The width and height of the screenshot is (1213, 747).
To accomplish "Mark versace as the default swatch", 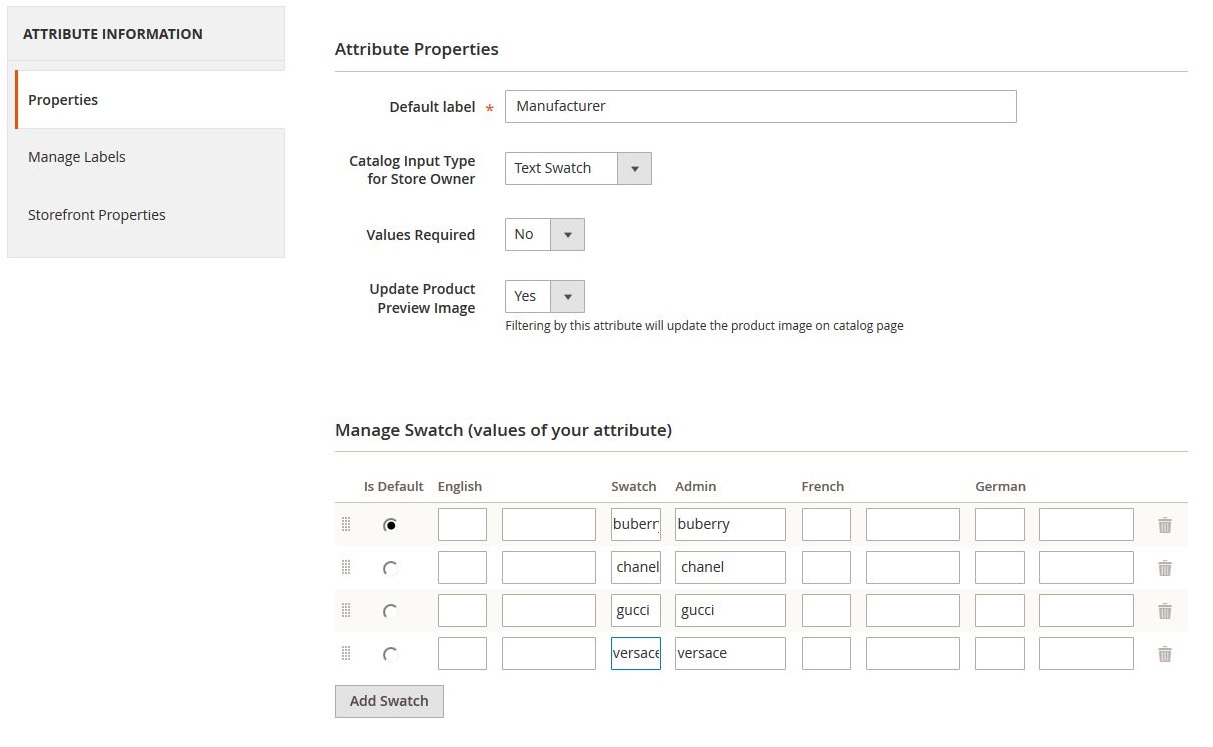I will 390,654.
